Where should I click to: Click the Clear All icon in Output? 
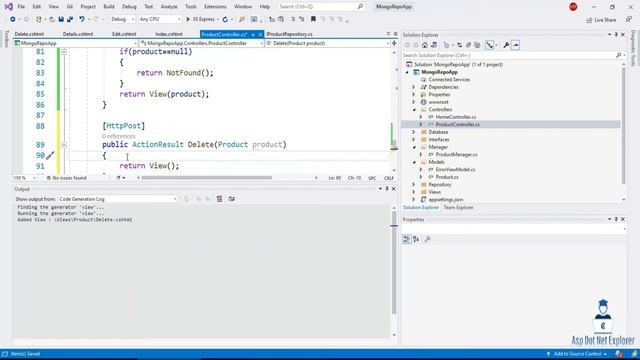pyautogui.click(x=220, y=199)
